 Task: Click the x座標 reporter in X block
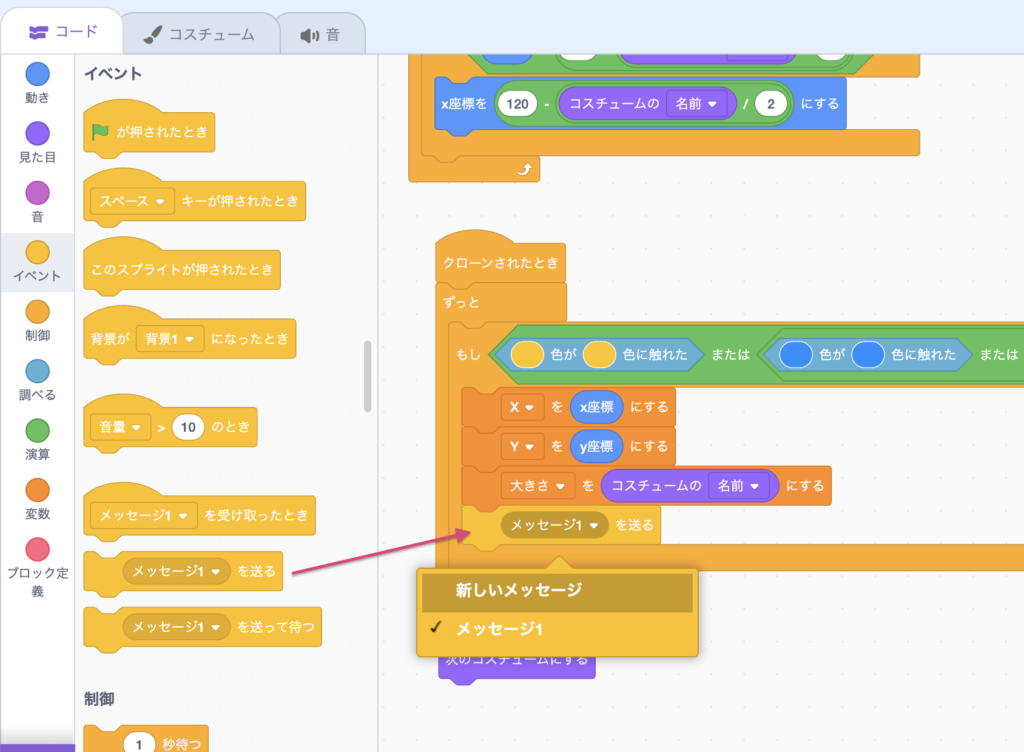coord(596,407)
